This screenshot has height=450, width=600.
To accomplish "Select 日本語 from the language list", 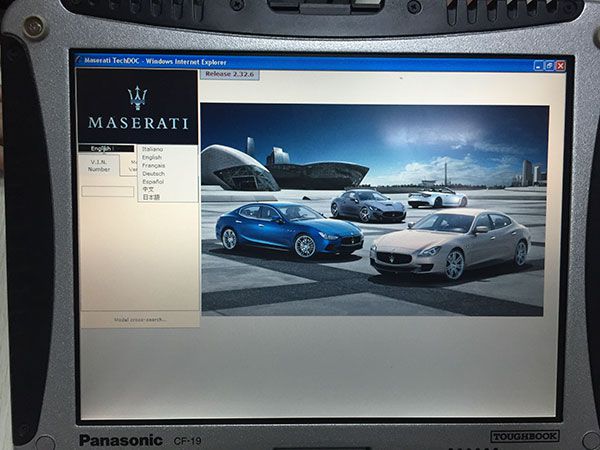I will click(x=151, y=197).
